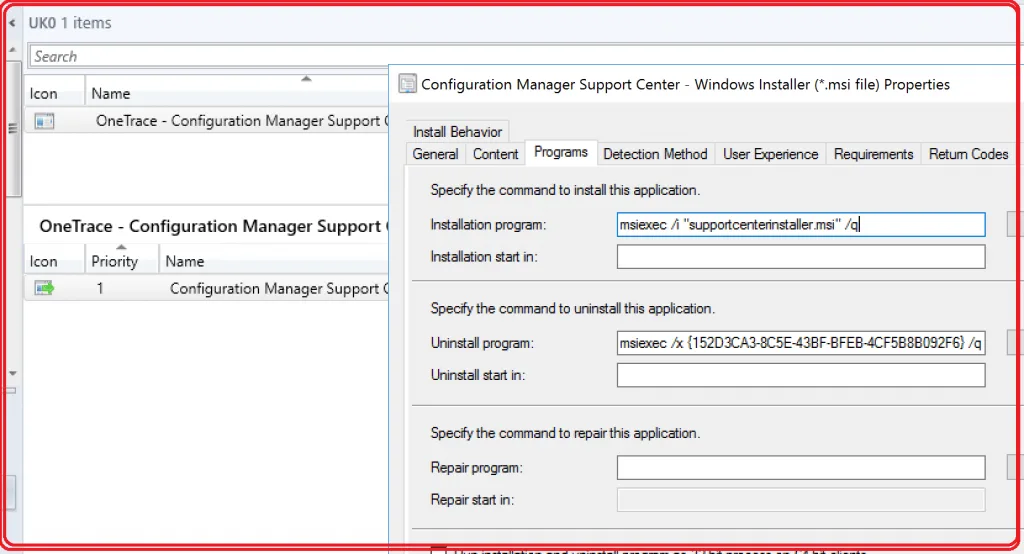This screenshot has width=1024, height=554.
Task: Click Browse button beside Uninstall program
Action: click(1016, 343)
